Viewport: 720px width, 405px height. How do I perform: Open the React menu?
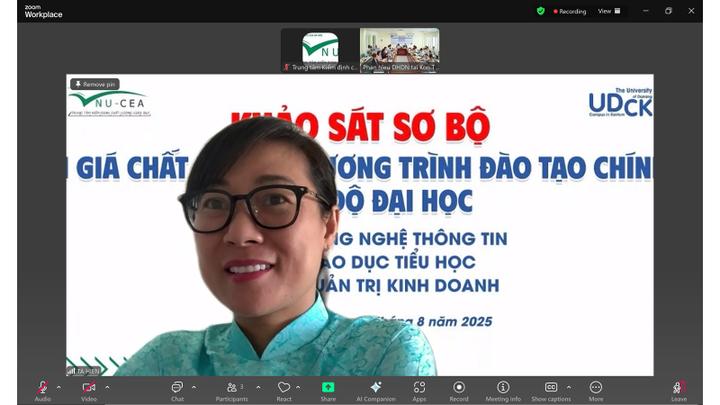(284, 390)
